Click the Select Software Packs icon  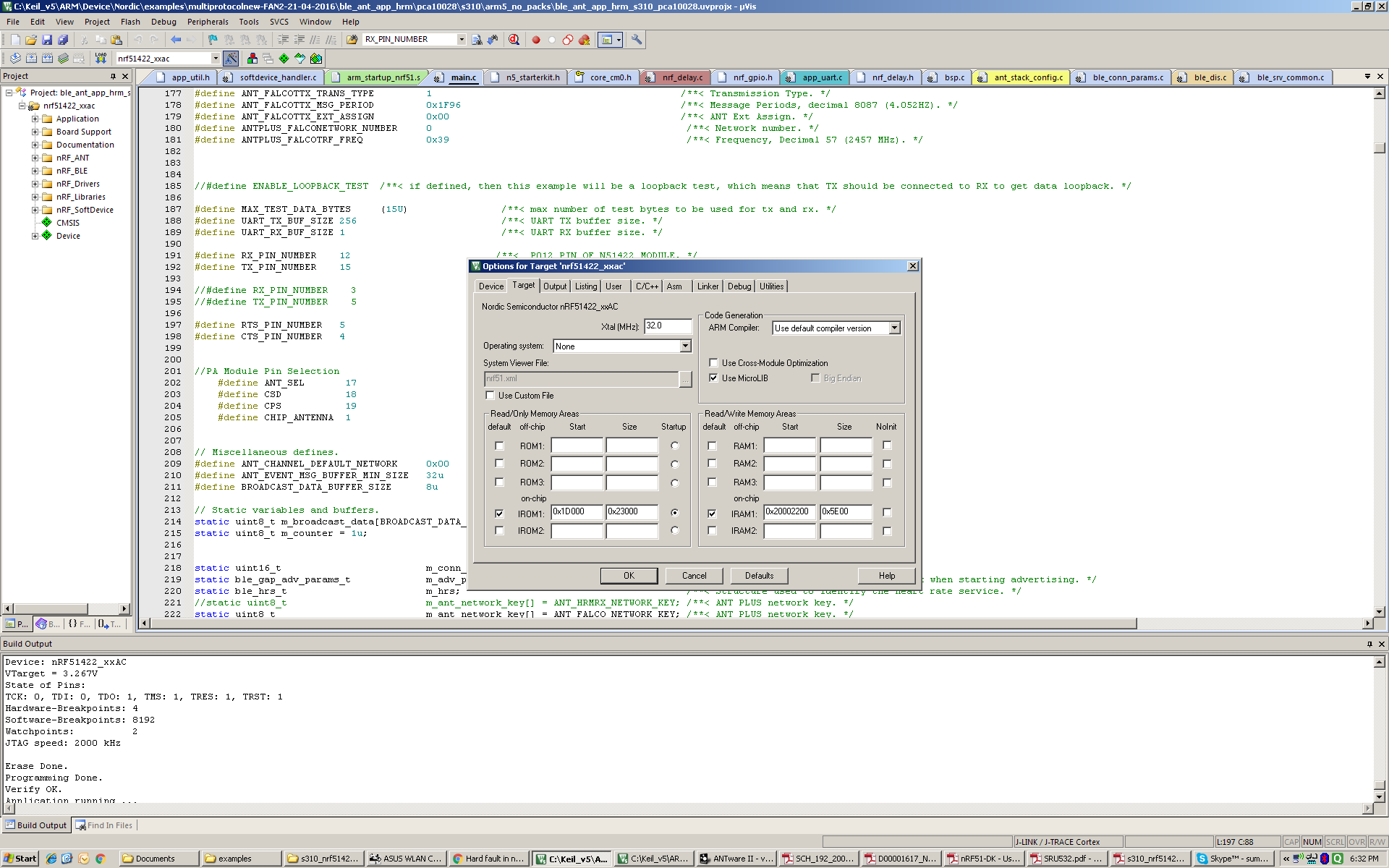[x=300, y=59]
